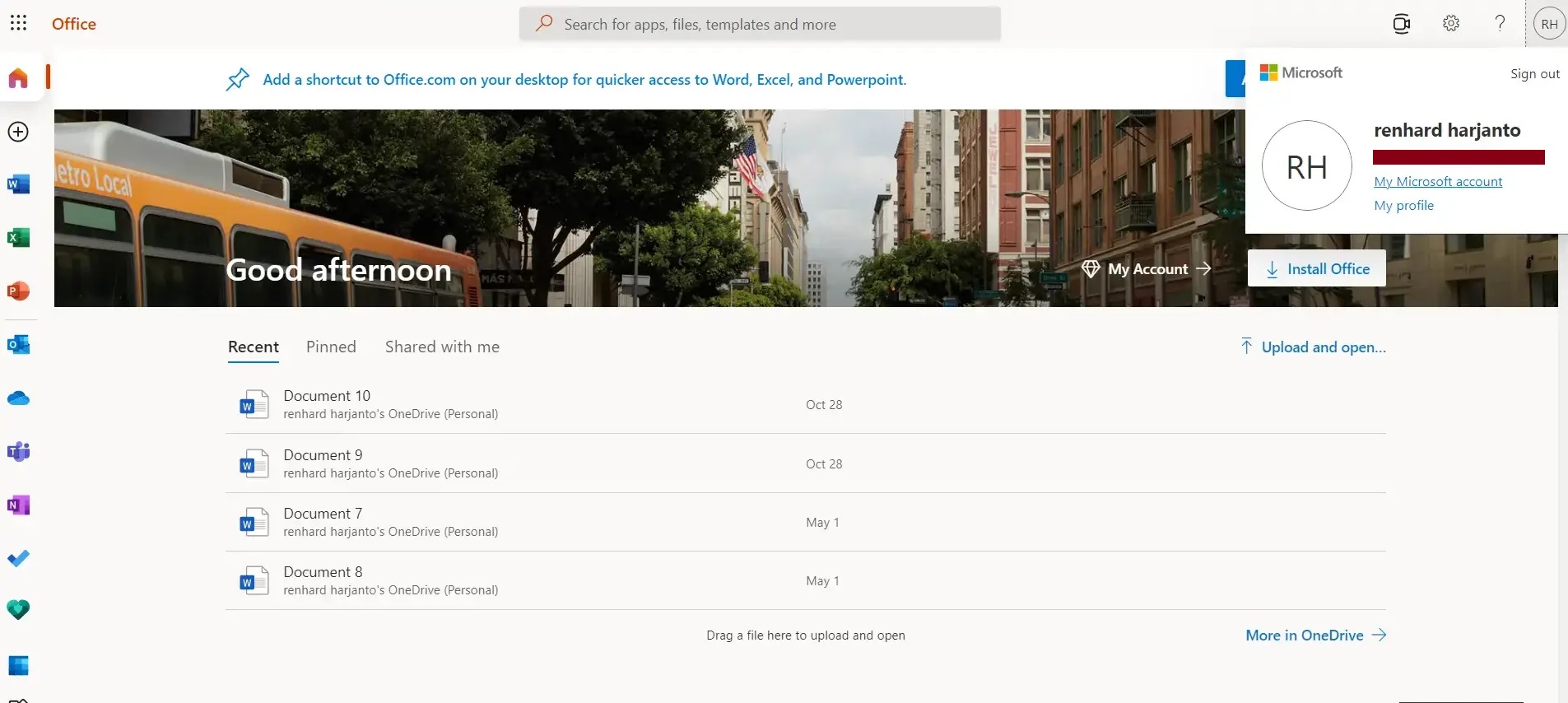Switch to the Pinned tab

pos(331,347)
